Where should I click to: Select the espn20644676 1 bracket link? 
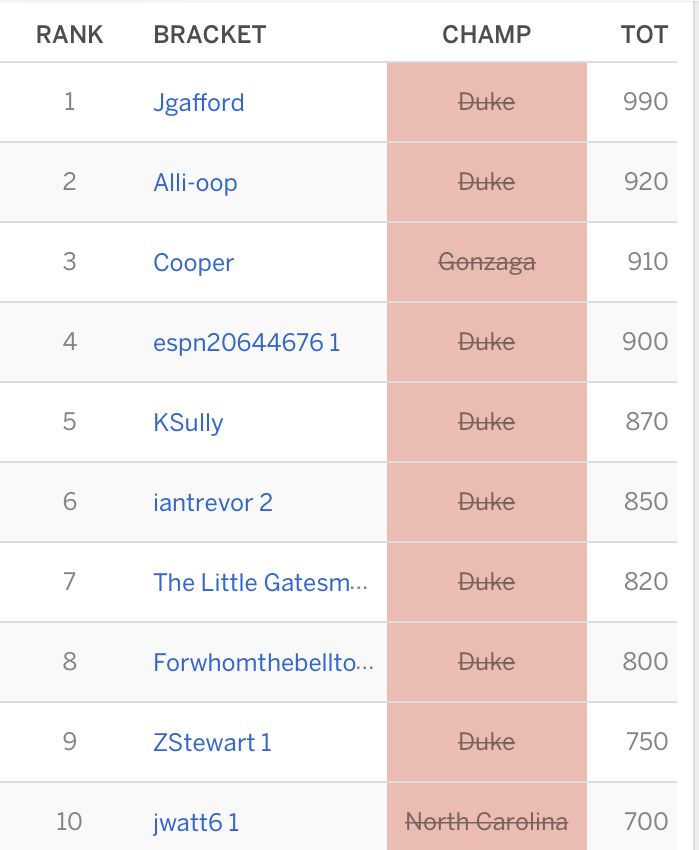[246, 342]
